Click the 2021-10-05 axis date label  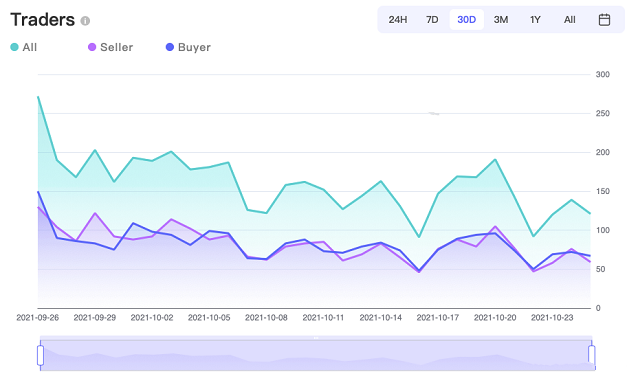[209, 318]
